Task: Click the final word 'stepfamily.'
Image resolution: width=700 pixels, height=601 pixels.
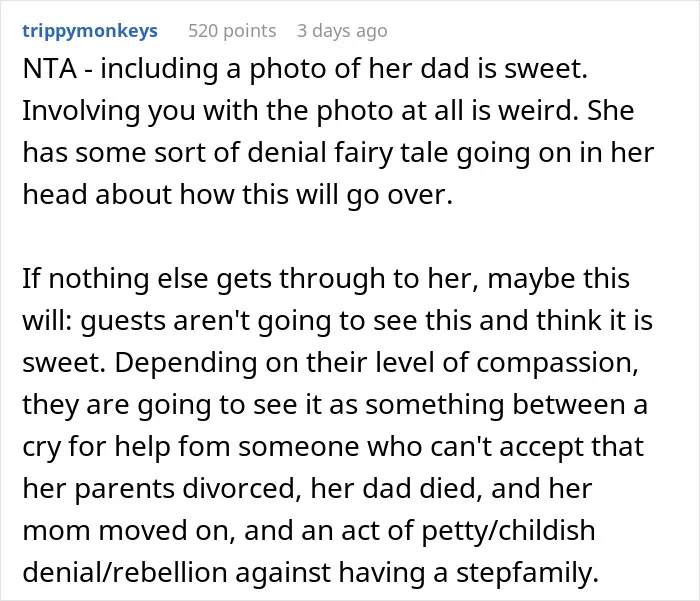Action: pos(527,572)
